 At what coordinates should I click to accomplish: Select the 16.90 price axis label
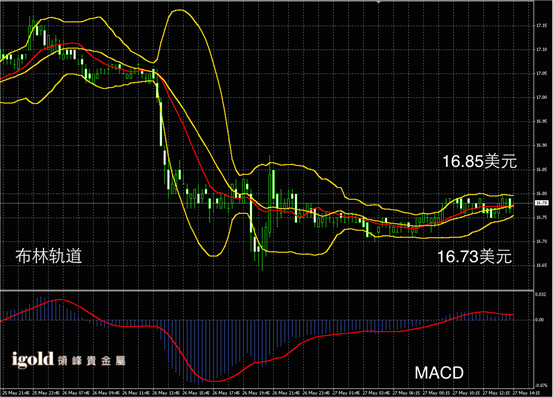(541, 145)
